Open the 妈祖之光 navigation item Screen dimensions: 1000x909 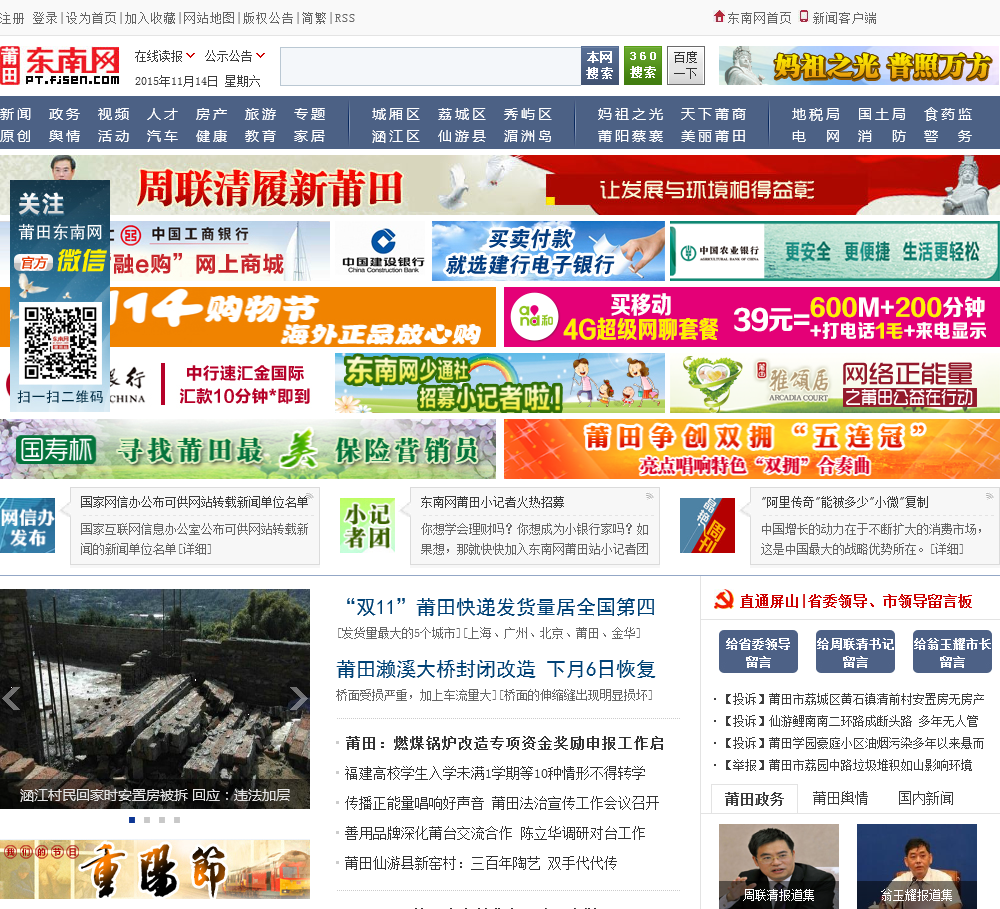tap(630, 114)
